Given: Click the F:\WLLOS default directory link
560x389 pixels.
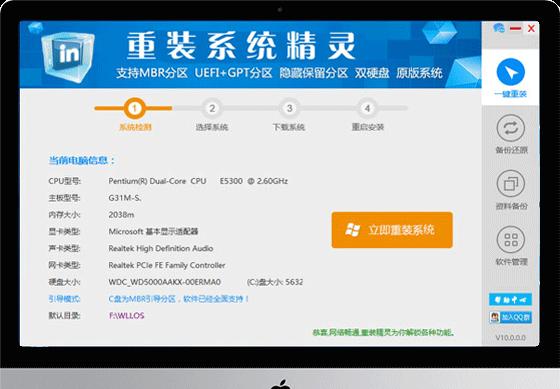Looking at the screenshot, I should pyautogui.click(x=127, y=316).
